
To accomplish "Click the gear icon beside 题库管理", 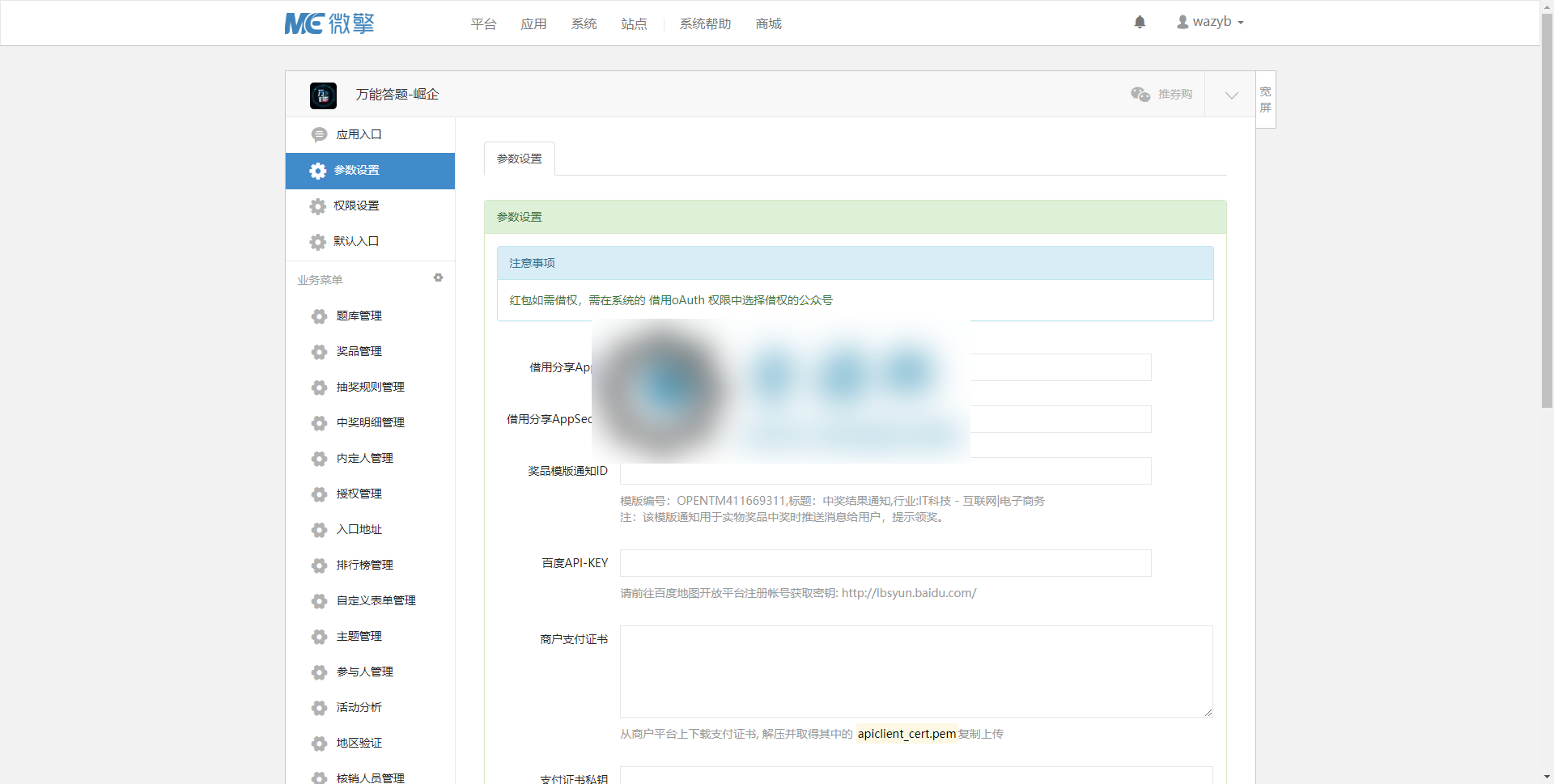I will pyautogui.click(x=320, y=316).
